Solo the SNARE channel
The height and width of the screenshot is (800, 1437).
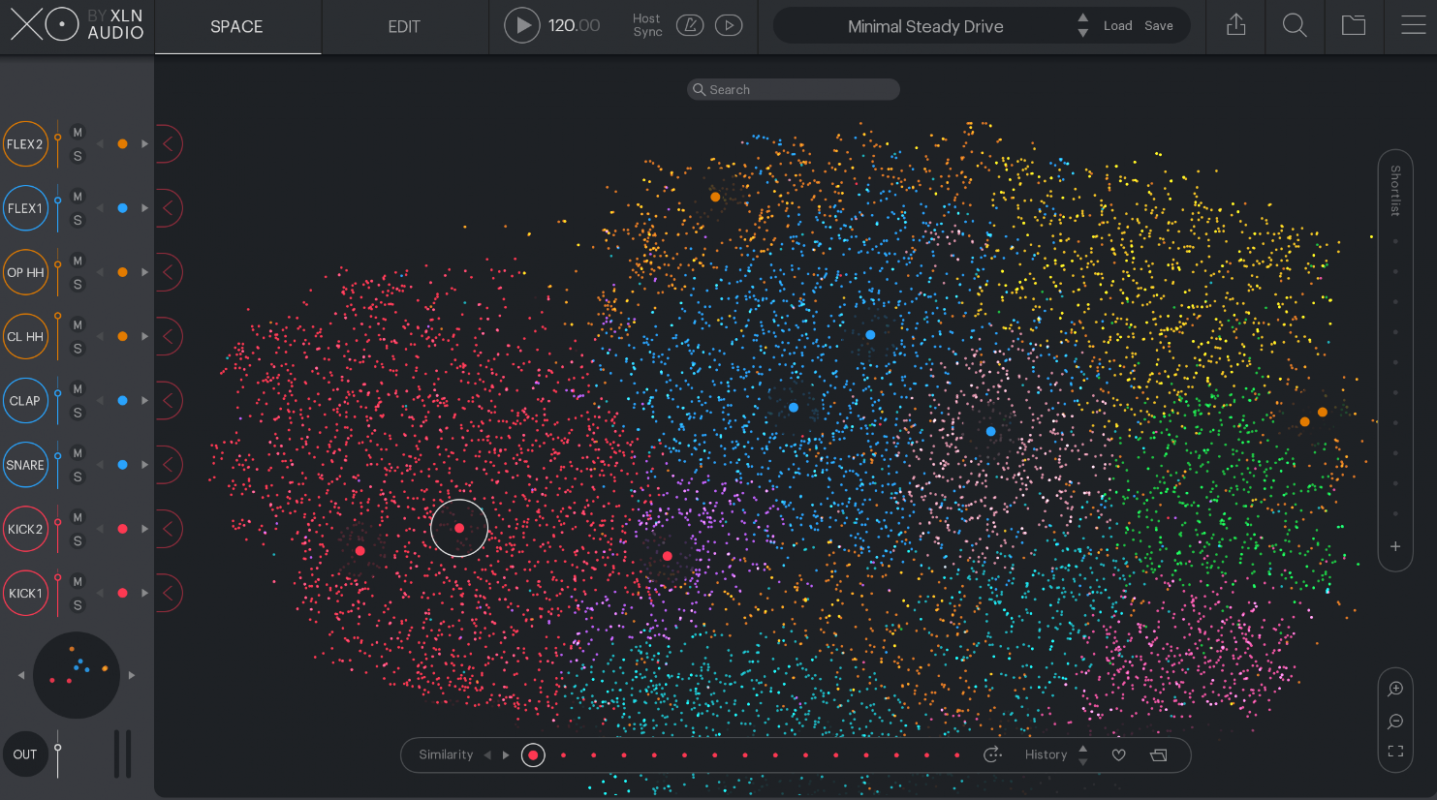click(77, 477)
